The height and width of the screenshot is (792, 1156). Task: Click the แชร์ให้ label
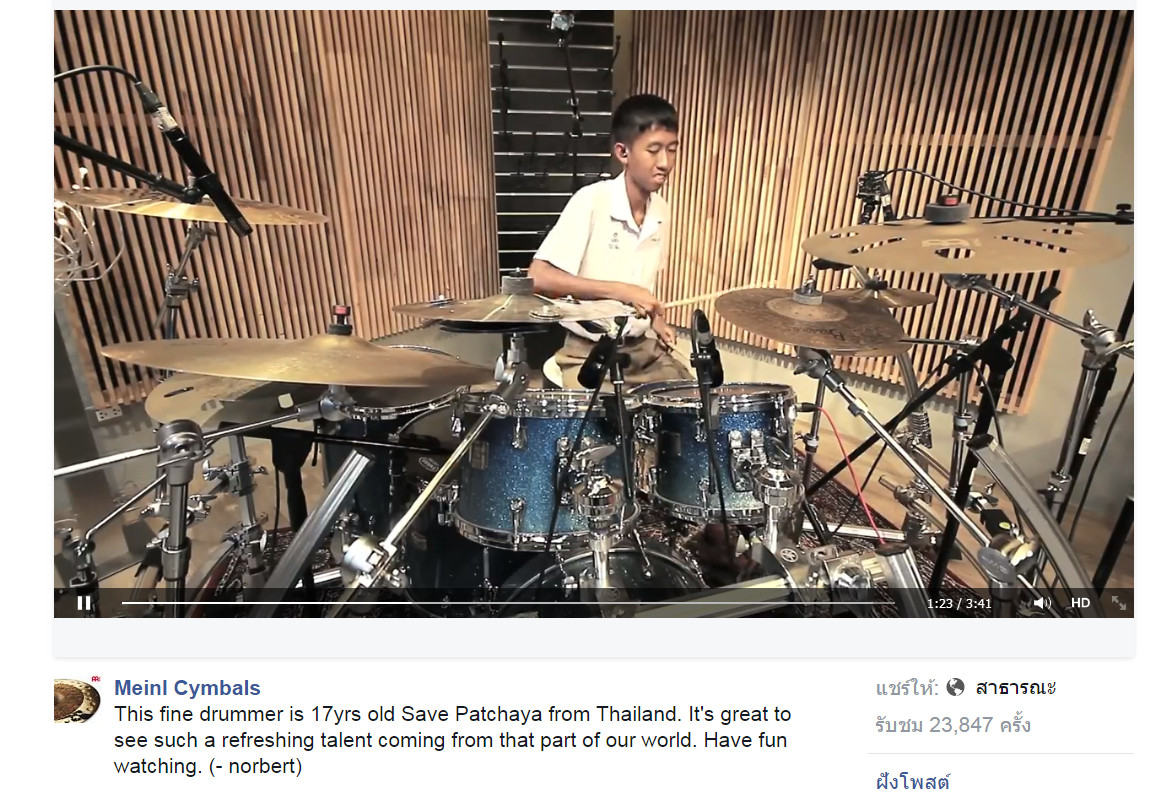point(906,687)
